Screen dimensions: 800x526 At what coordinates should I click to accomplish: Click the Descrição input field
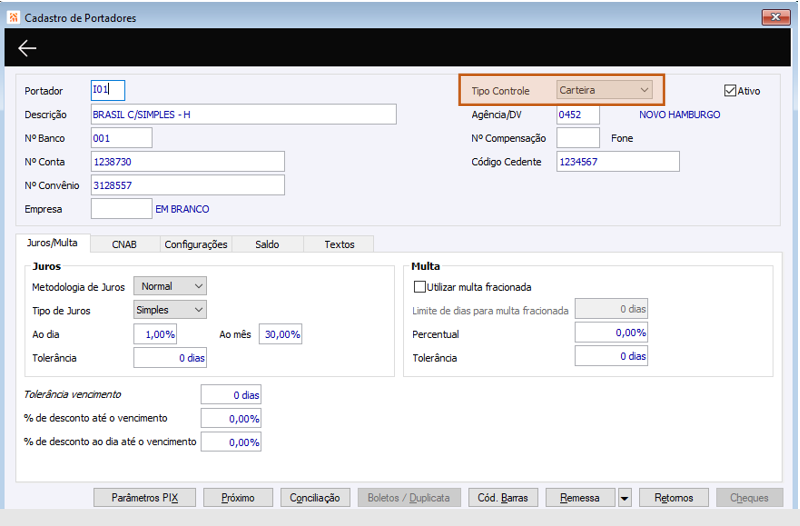(x=243, y=114)
